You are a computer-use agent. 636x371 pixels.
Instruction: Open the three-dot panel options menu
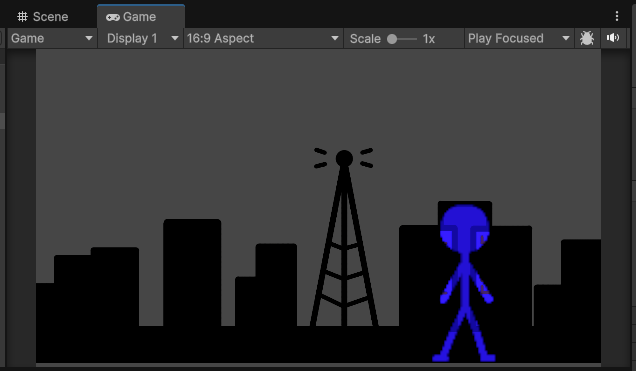tap(617, 16)
